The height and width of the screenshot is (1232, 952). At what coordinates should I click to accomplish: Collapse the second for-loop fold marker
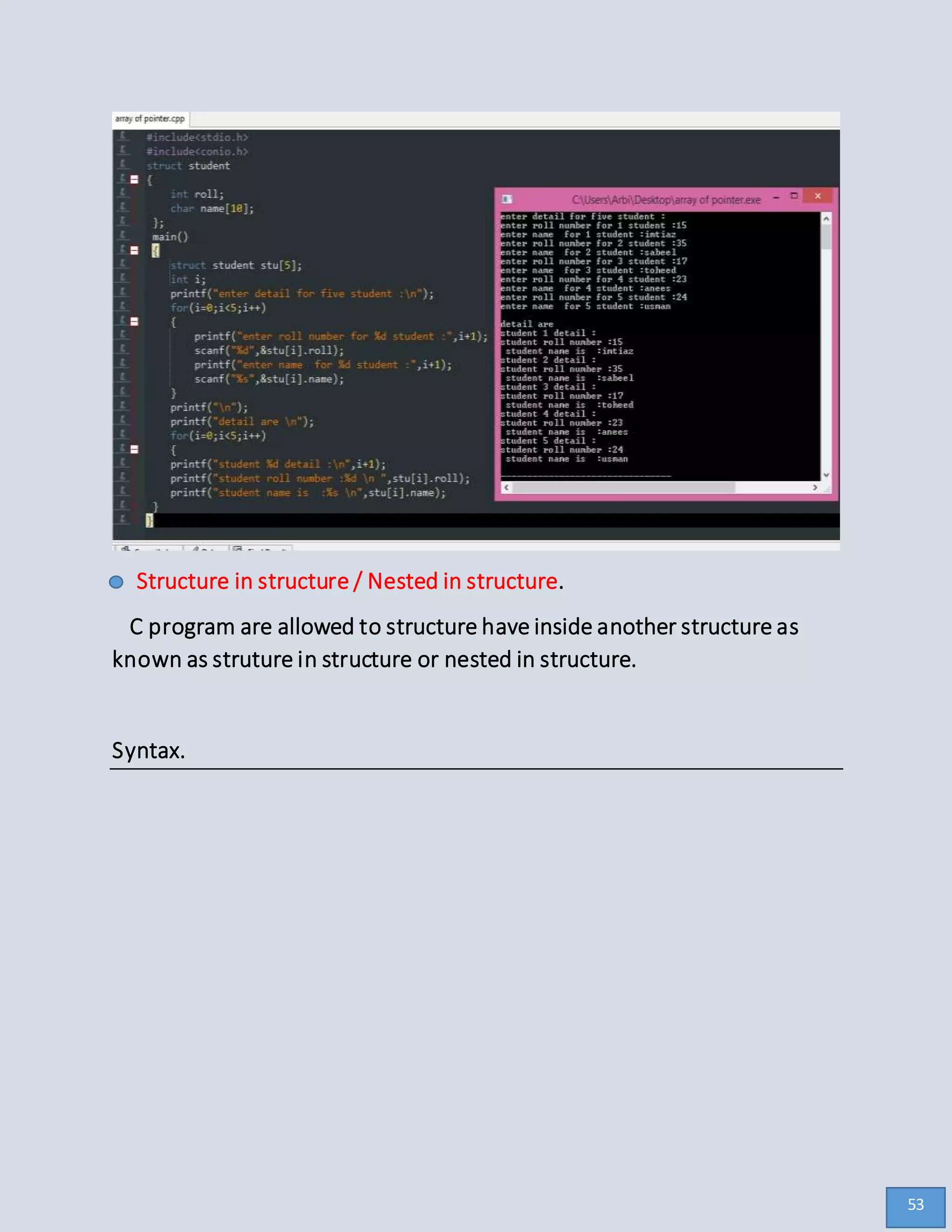point(134,450)
